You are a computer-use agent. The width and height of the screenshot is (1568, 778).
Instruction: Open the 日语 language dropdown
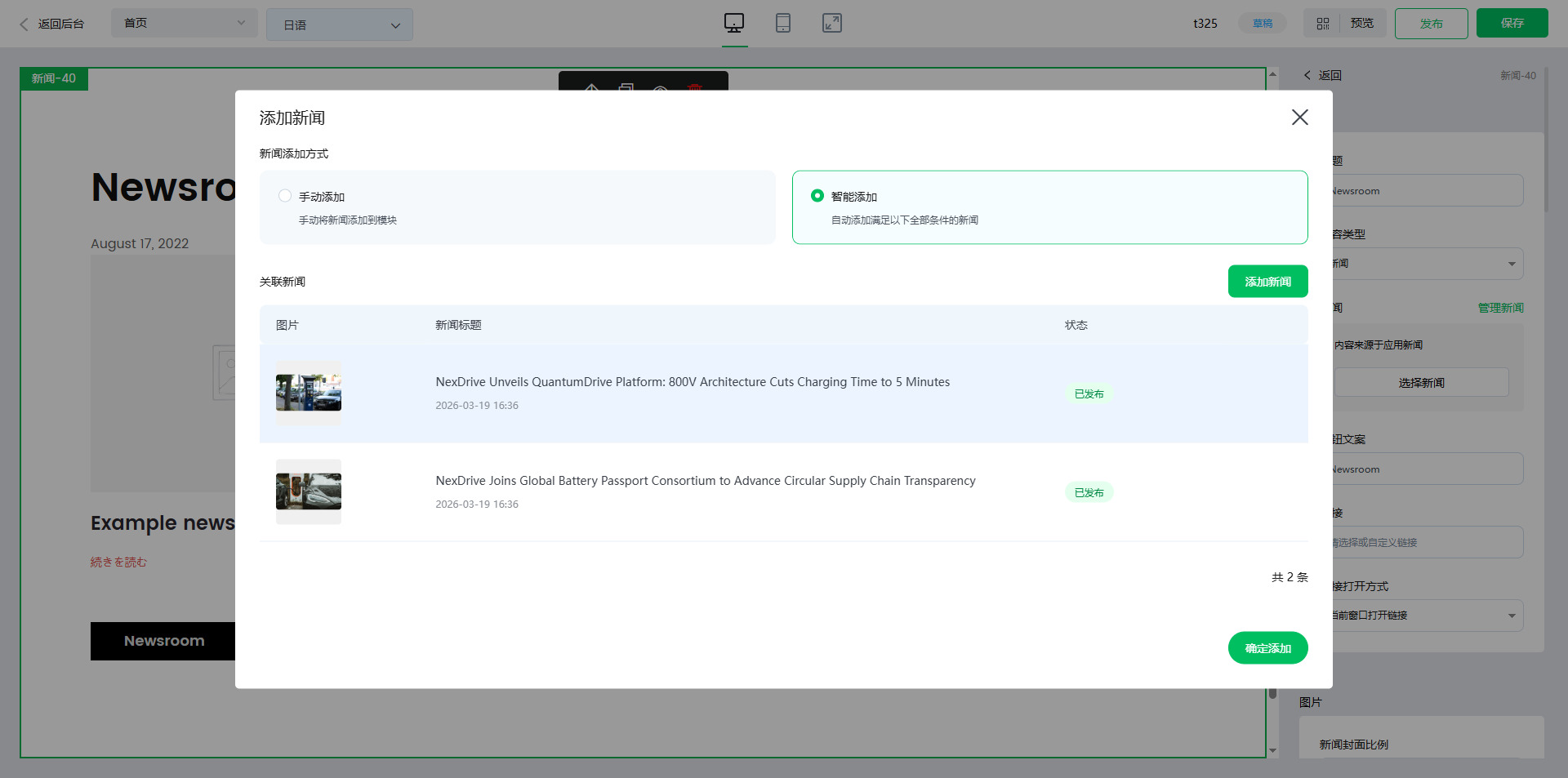pos(340,24)
